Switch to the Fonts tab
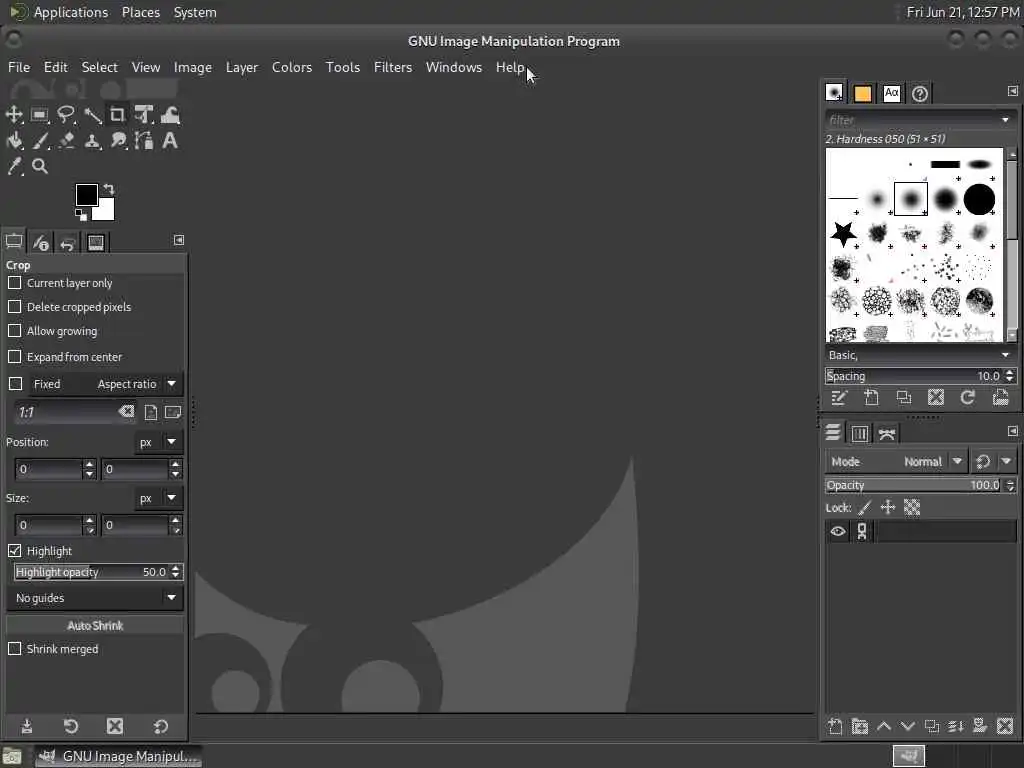1024x768 pixels. tap(891, 93)
